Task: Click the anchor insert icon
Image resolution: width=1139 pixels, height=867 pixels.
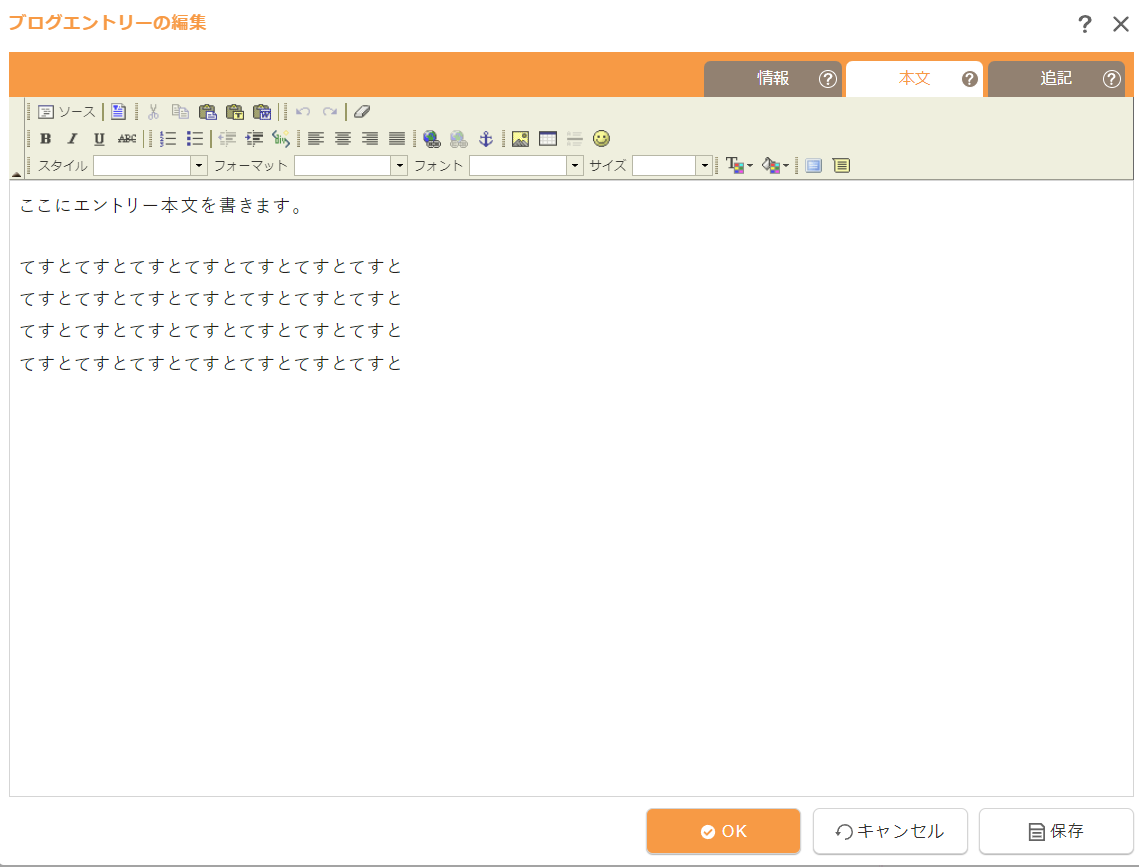Action: [x=486, y=139]
